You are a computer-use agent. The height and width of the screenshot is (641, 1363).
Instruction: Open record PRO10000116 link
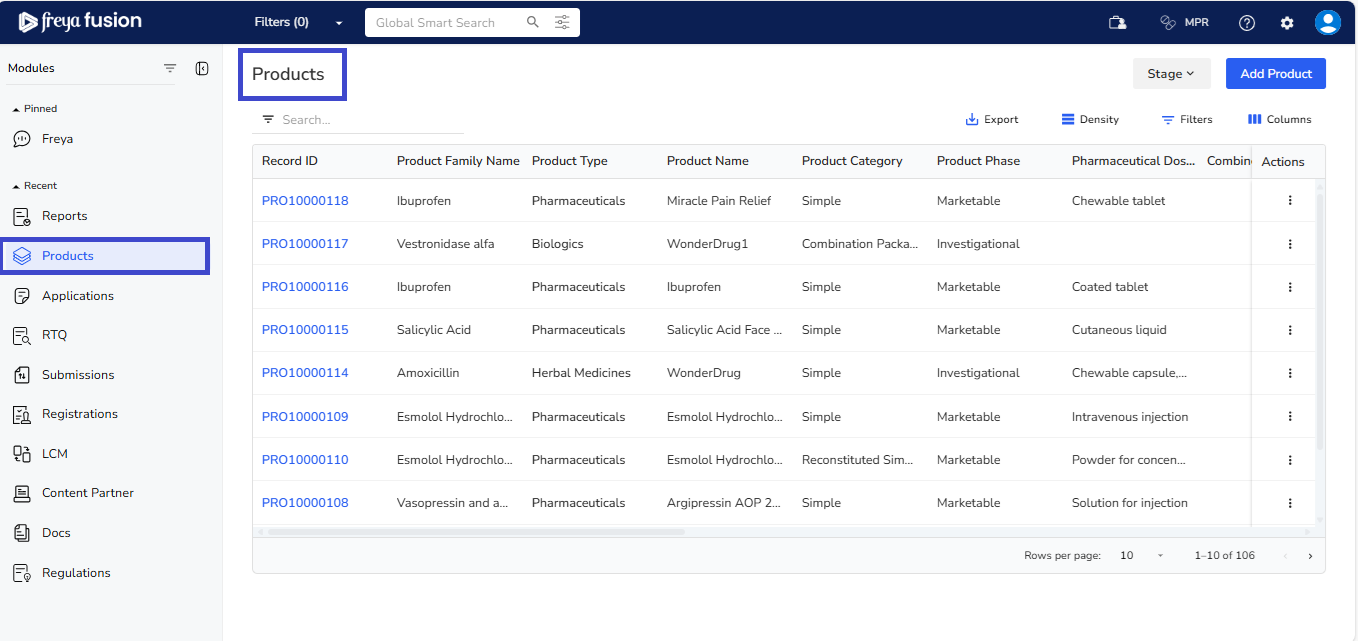pyautogui.click(x=305, y=287)
